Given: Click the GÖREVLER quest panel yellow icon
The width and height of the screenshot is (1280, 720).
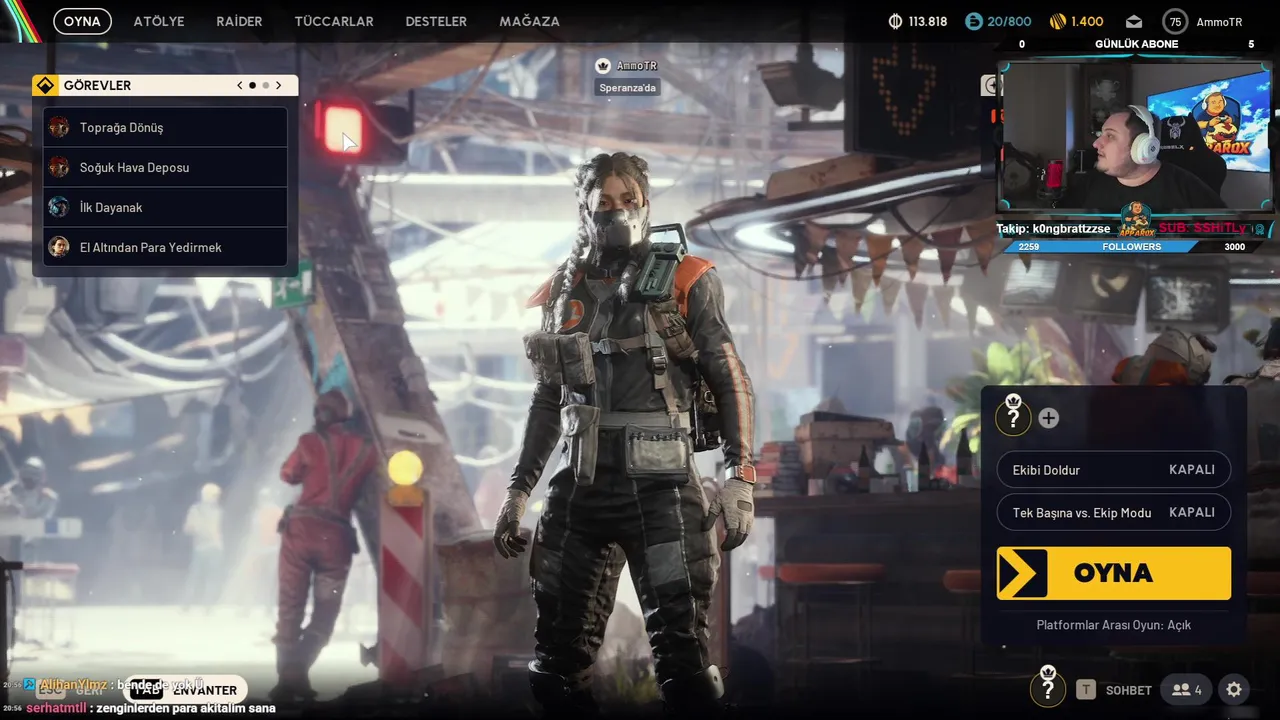Looking at the screenshot, I should pos(44,85).
